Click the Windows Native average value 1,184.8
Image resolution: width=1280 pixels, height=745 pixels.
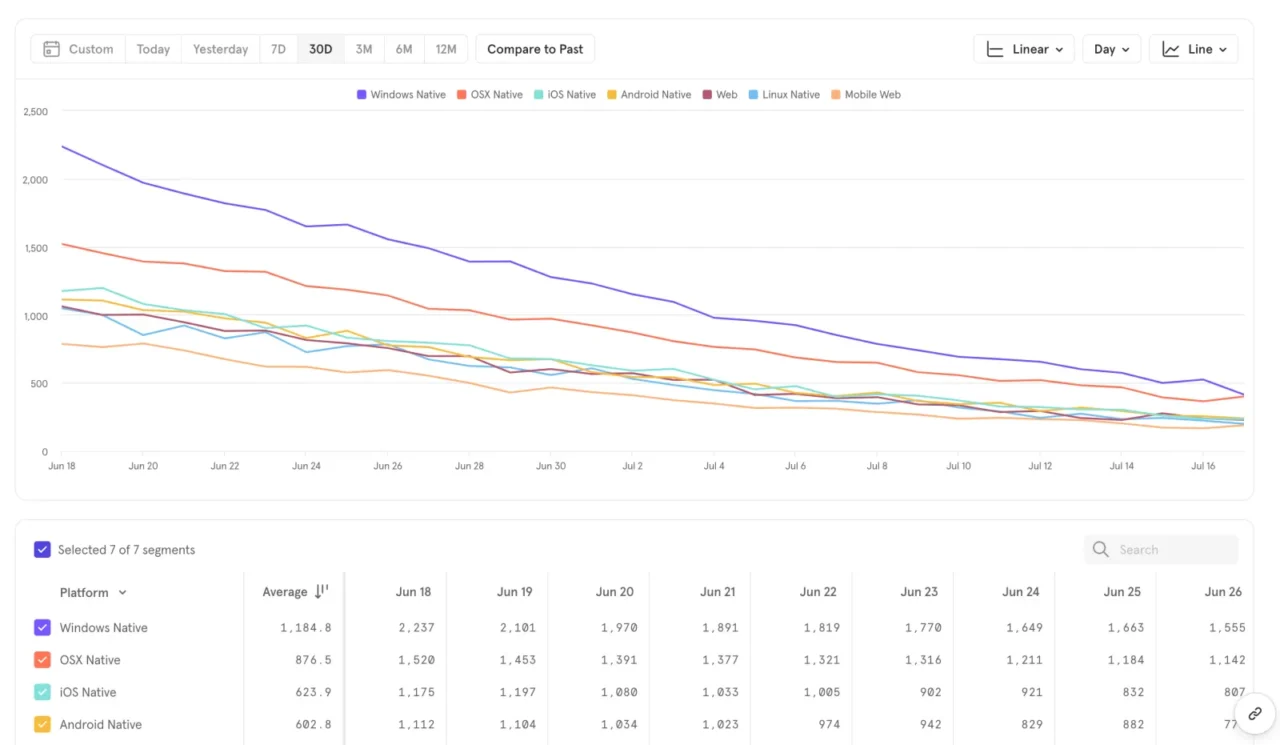pyautogui.click(x=306, y=628)
